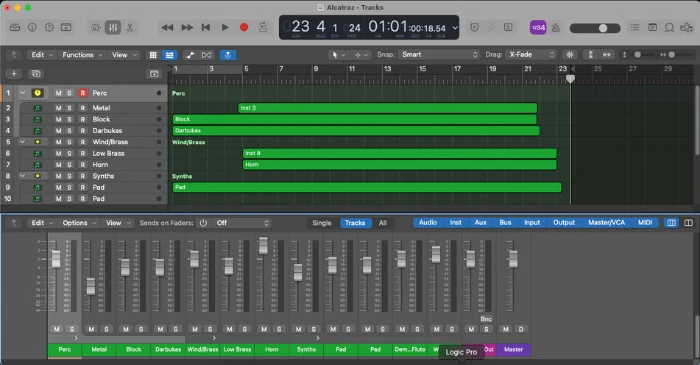Image resolution: width=700 pixels, height=365 pixels.
Task: Toggle the purple count-in 1234 button
Action: click(538, 28)
